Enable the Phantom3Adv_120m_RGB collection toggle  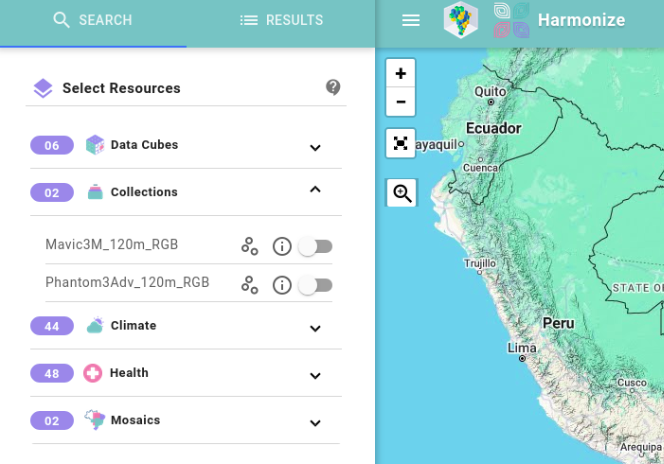tap(315, 285)
